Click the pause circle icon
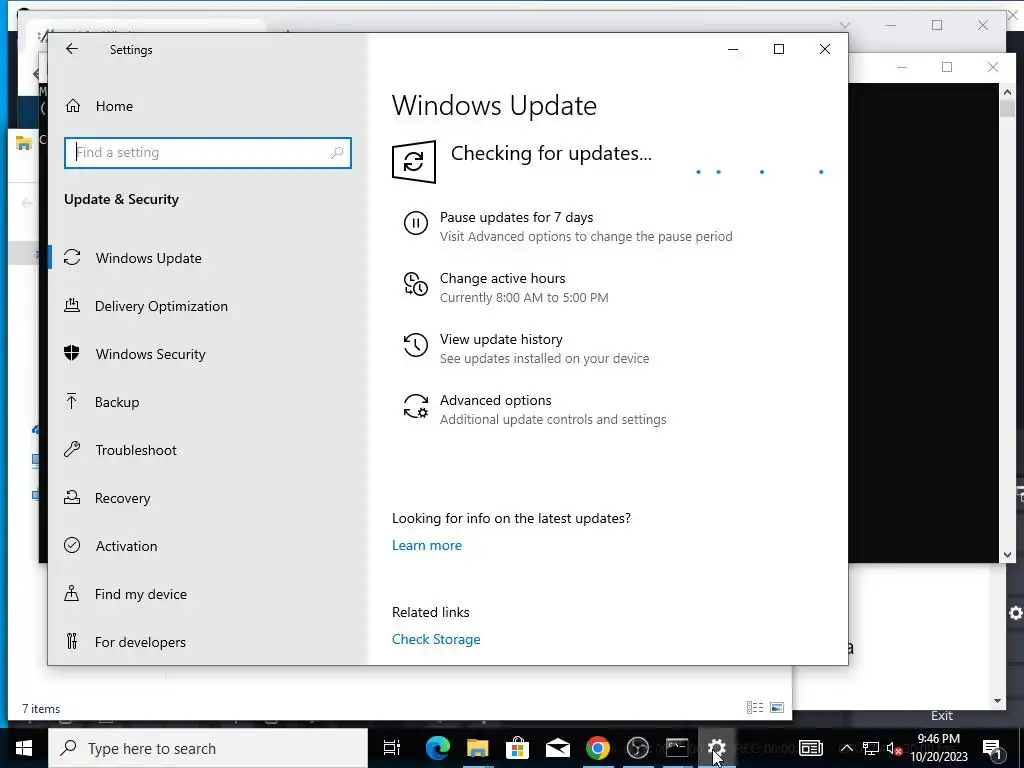Image resolution: width=1024 pixels, height=768 pixels. (415, 223)
